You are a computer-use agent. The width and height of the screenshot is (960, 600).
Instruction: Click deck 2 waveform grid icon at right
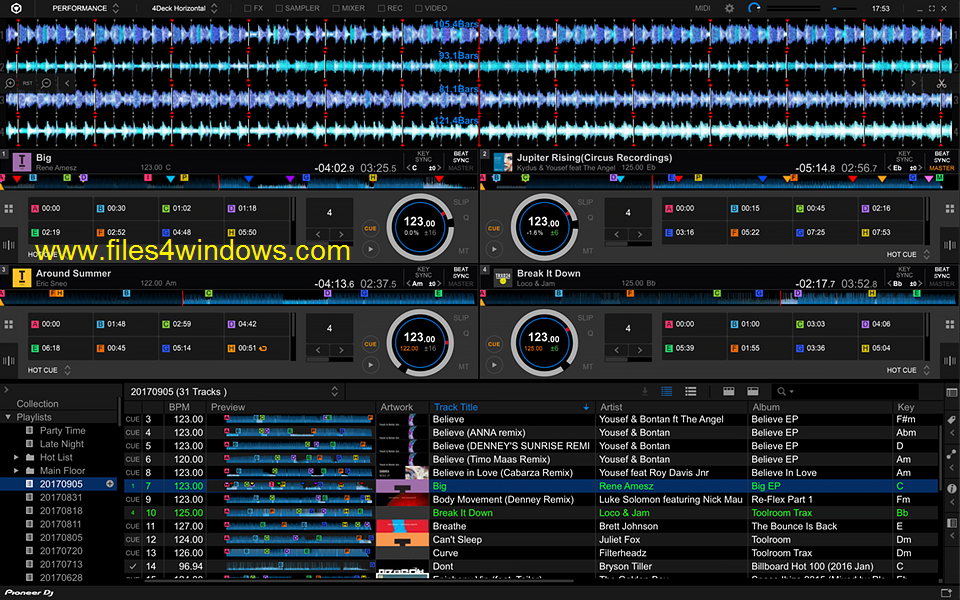(x=950, y=245)
